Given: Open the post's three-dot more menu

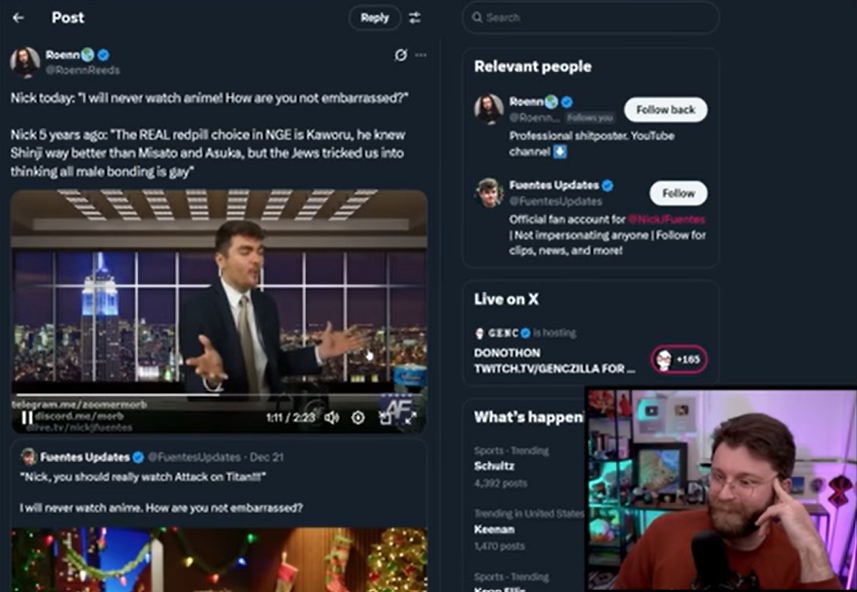Looking at the screenshot, I should pyautogui.click(x=421, y=55).
